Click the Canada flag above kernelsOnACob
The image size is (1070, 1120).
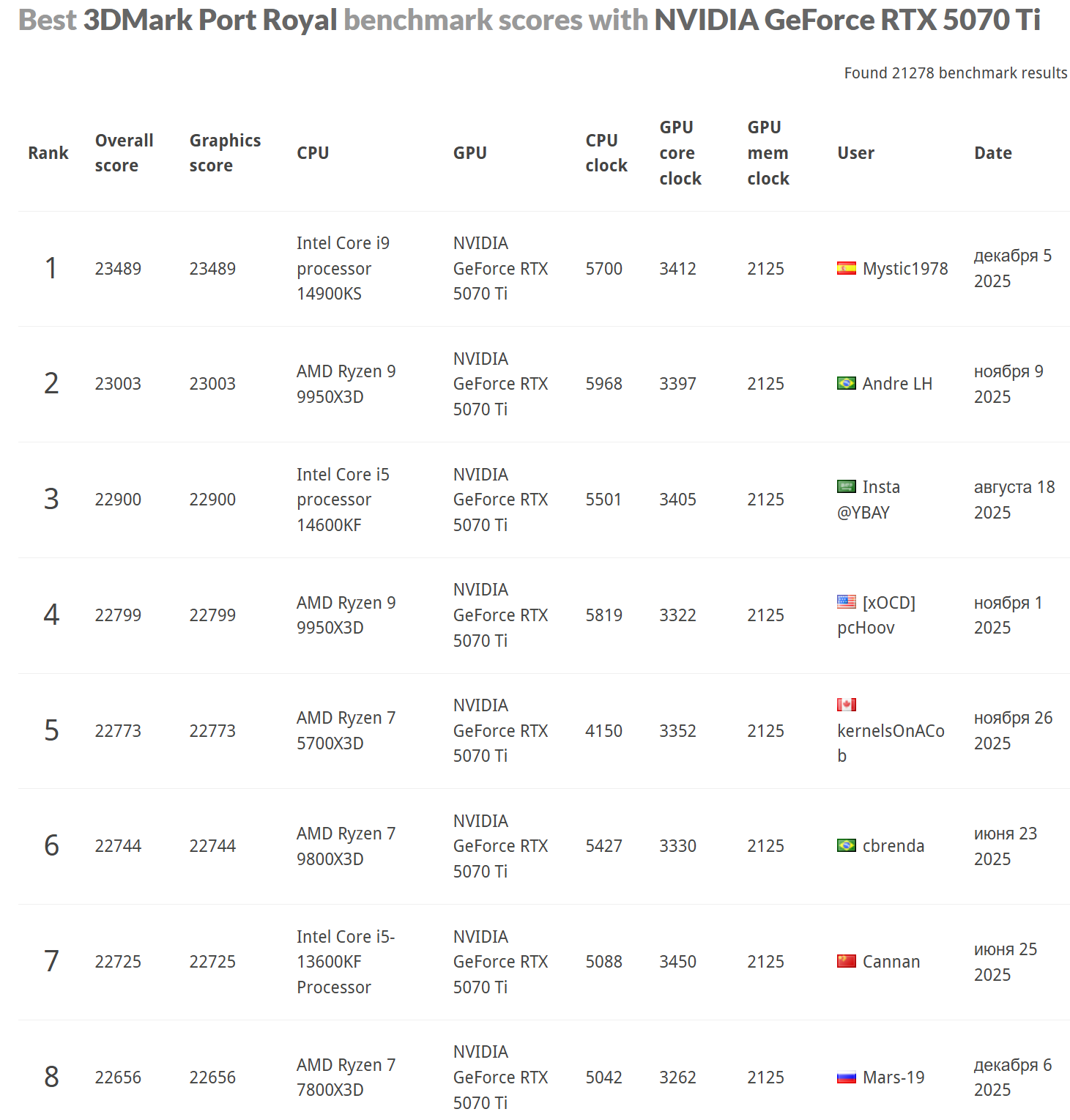pyautogui.click(x=846, y=705)
